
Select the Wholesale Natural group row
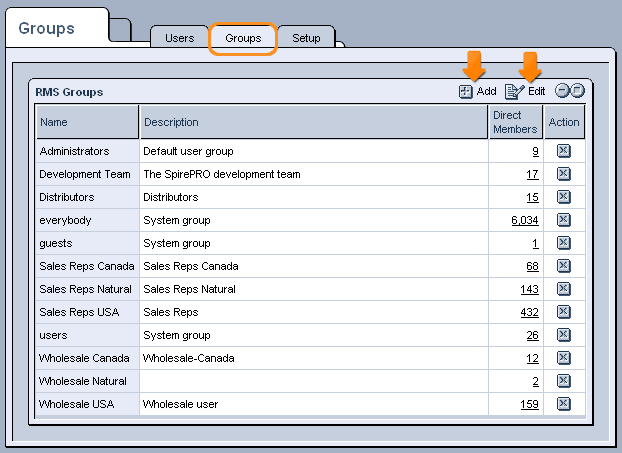point(83,381)
